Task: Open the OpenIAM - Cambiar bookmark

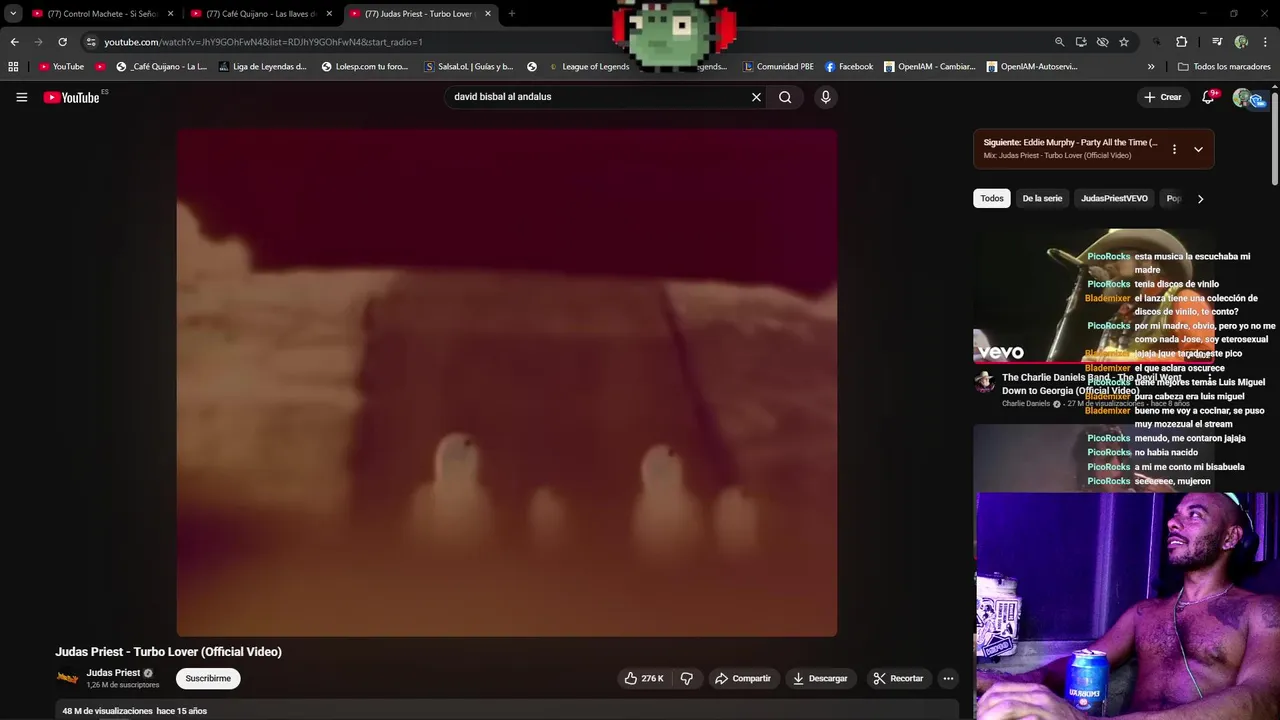Action: (930, 67)
